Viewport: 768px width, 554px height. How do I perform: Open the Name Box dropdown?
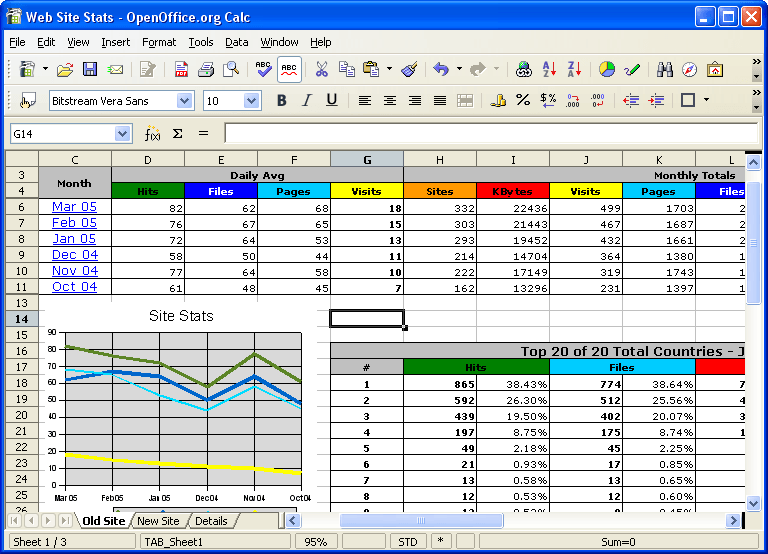(122, 133)
